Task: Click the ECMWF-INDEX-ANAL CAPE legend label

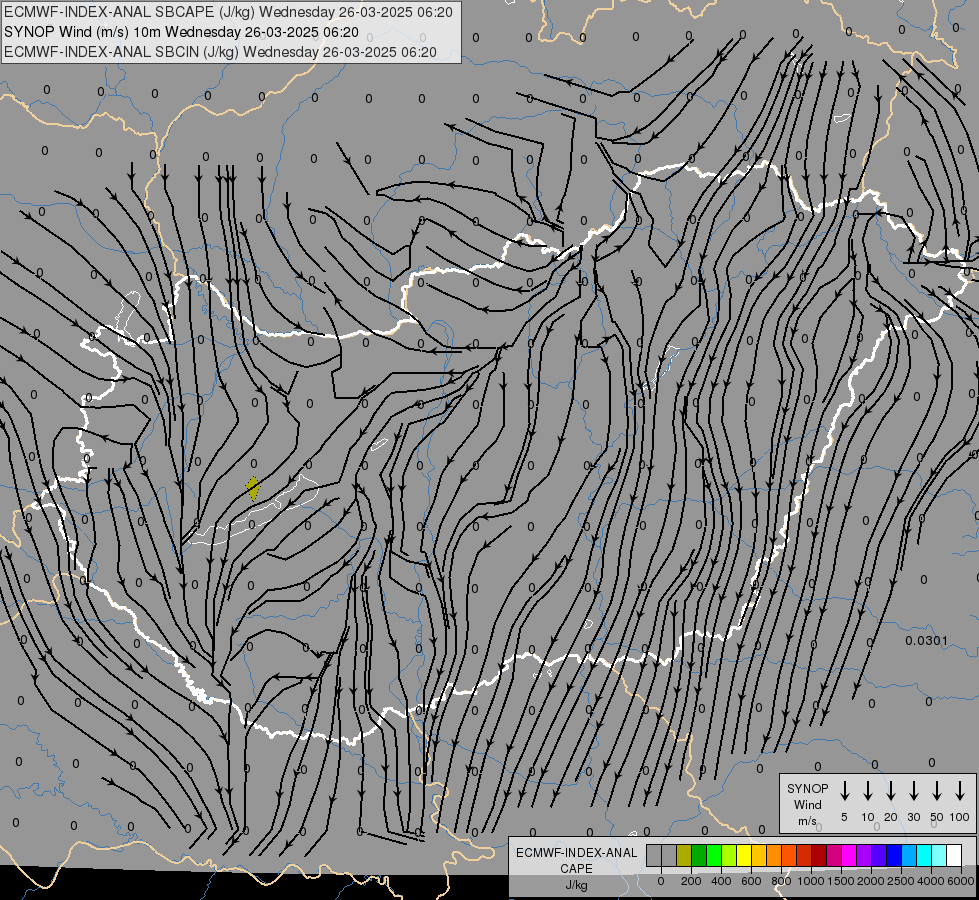Action: (576, 861)
